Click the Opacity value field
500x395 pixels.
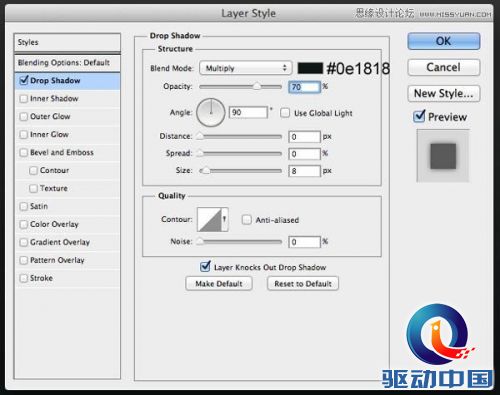tap(305, 87)
